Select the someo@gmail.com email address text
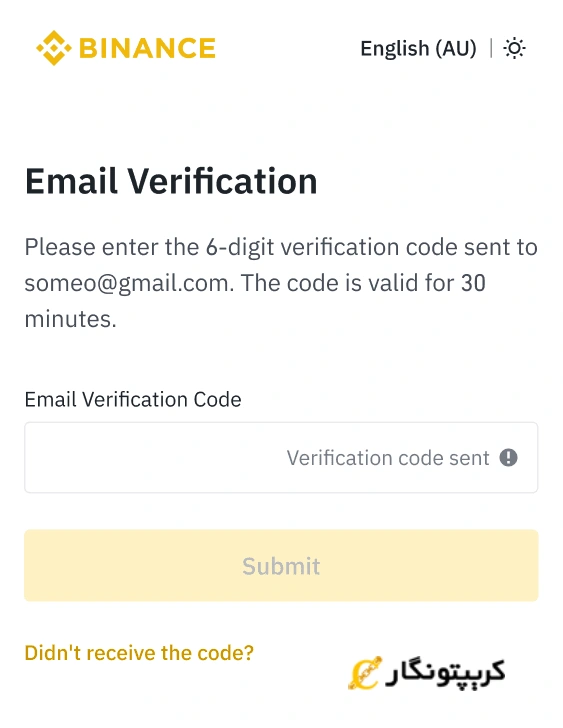563x728 pixels. click(x=129, y=283)
